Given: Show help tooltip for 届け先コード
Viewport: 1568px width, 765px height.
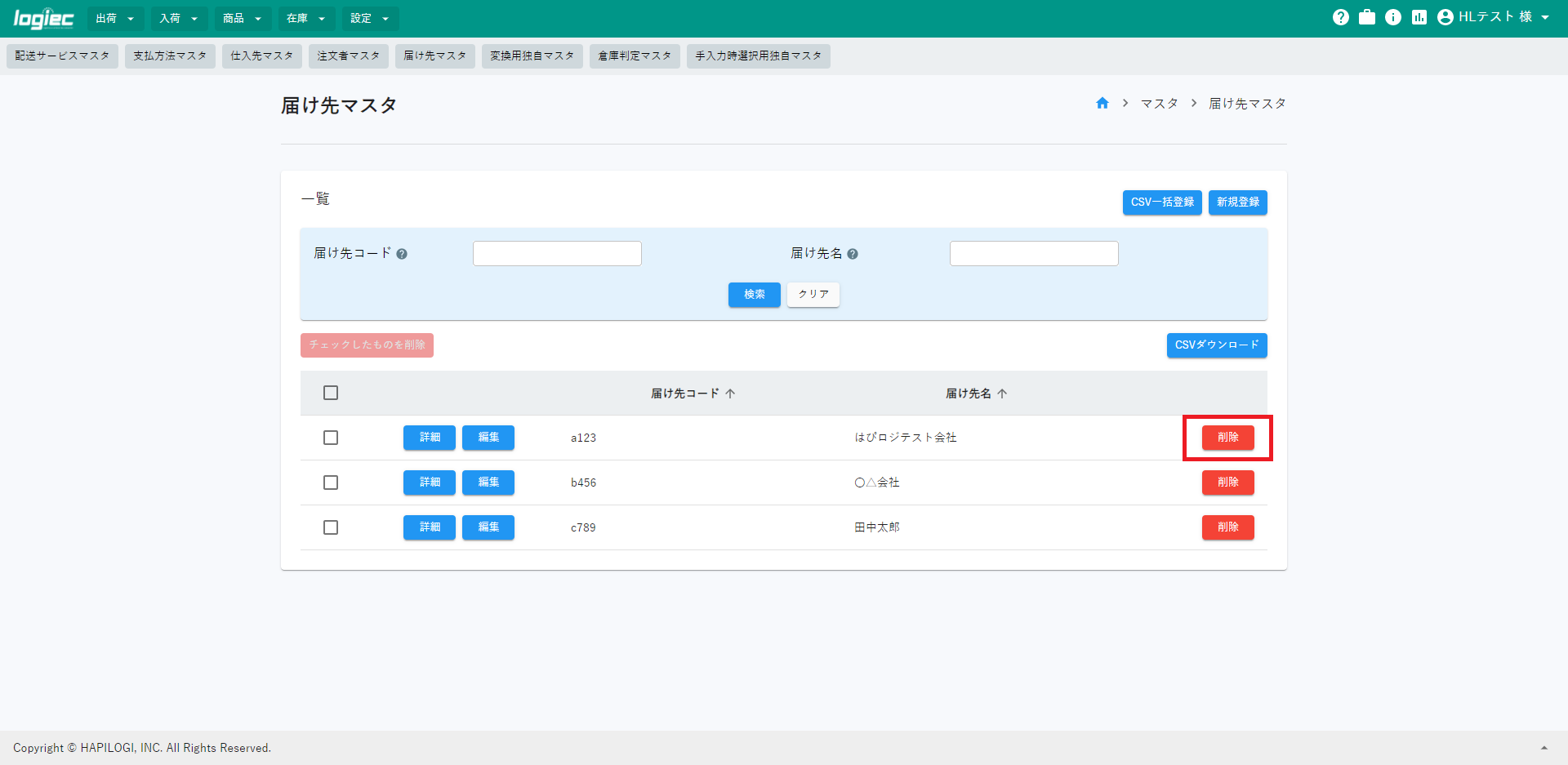Looking at the screenshot, I should point(402,254).
